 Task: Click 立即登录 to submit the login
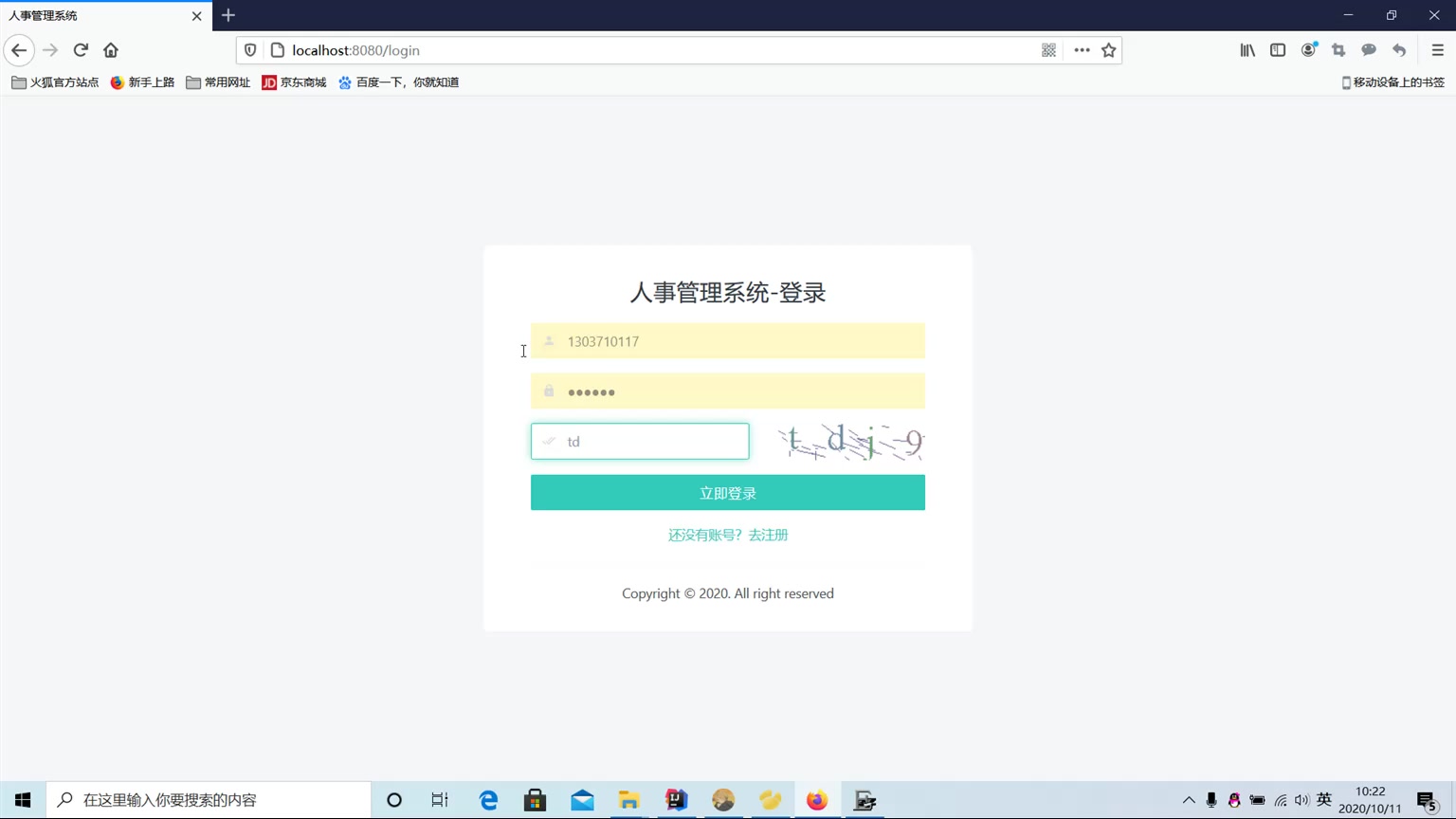[x=727, y=492]
